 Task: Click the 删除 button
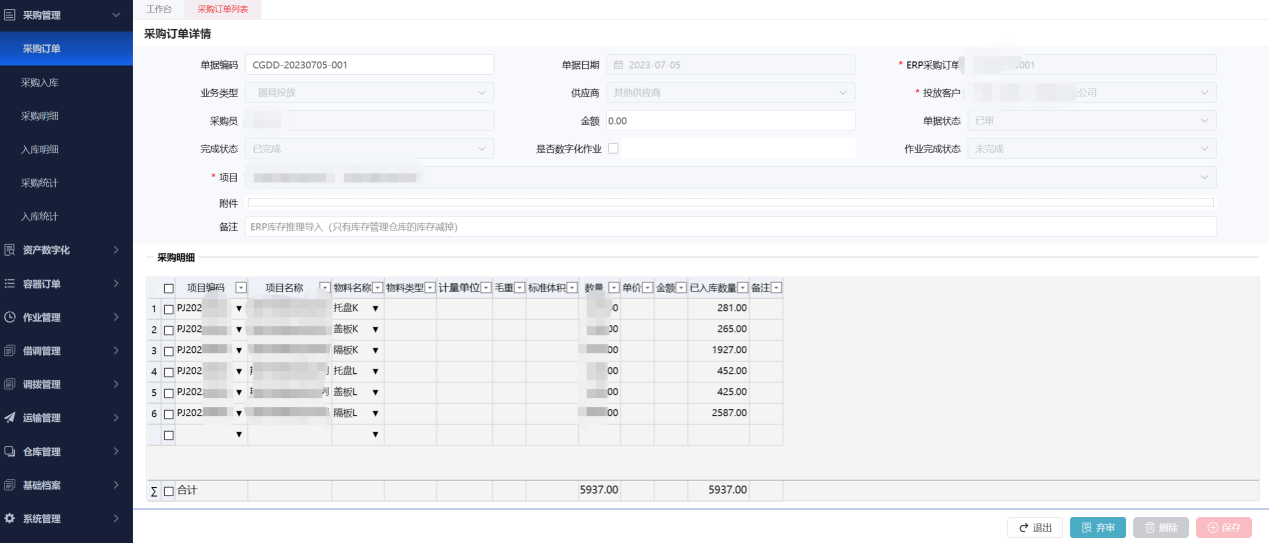coord(1161,528)
